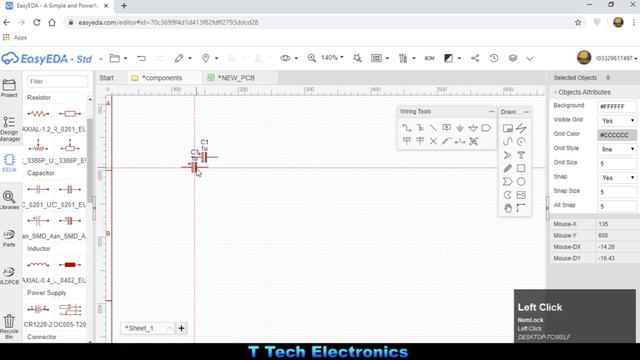Select the Text tool in Drawing Tools
Image resolution: width=640 pixels, height=360 pixels.
click(521, 155)
